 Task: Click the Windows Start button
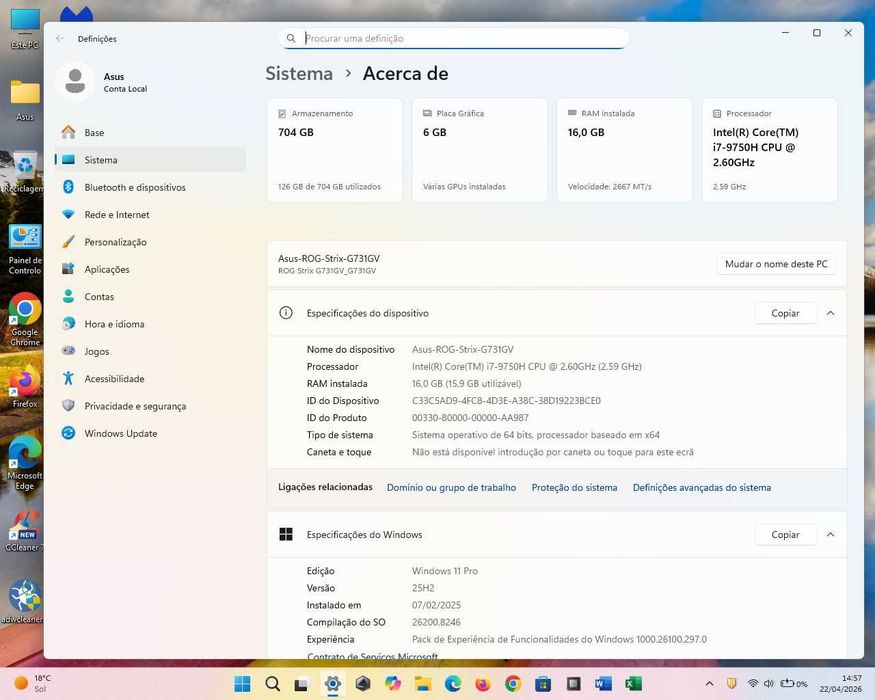[242, 684]
